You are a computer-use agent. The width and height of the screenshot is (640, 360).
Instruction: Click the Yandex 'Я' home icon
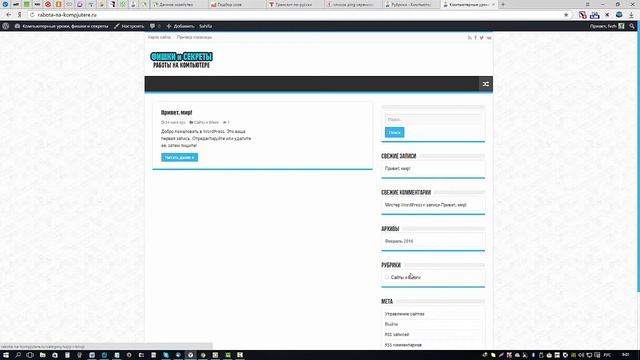[x=19, y=15]
